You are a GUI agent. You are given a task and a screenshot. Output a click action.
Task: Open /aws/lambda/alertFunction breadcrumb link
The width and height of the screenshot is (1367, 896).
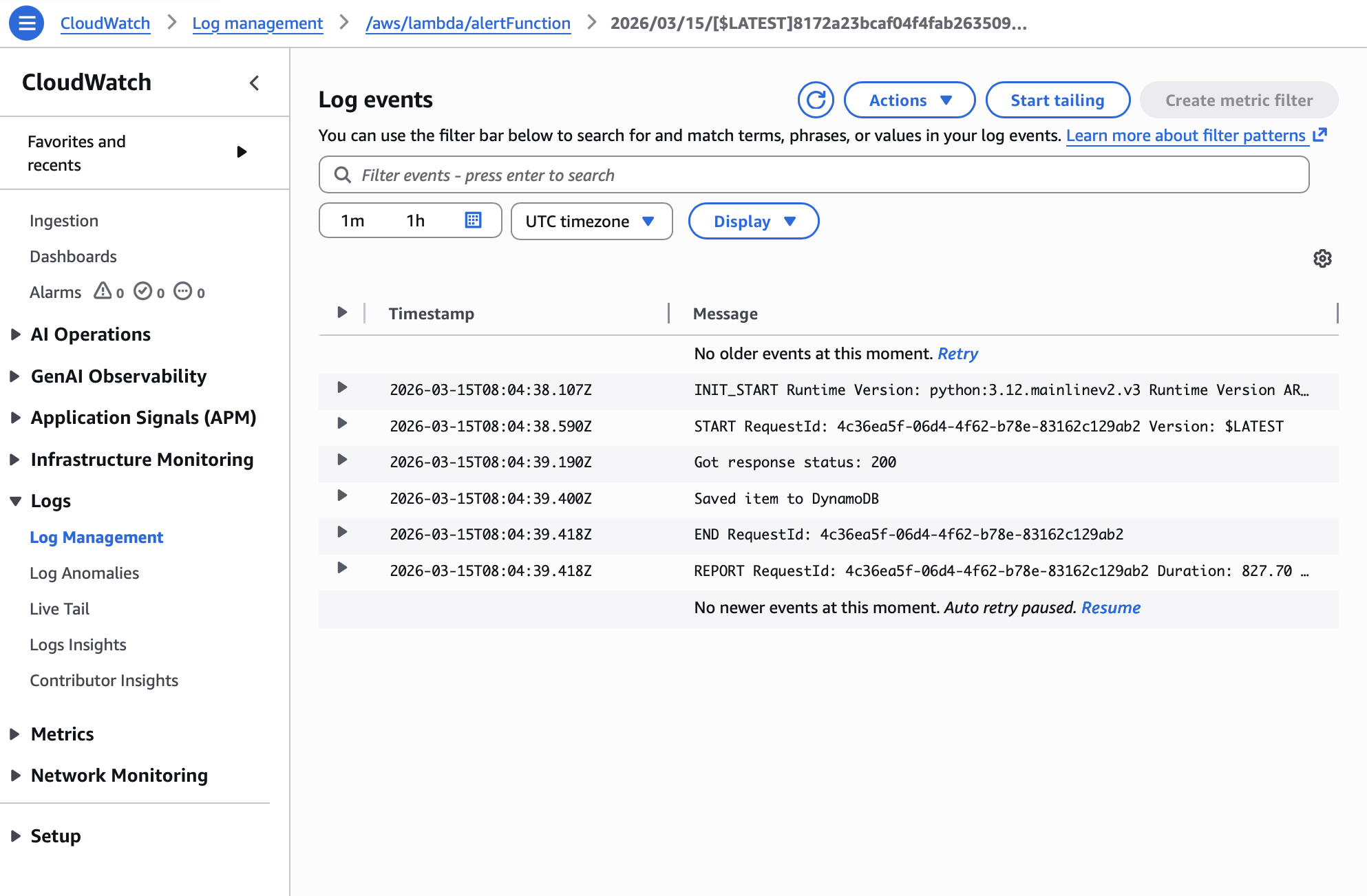click(x=468, y=23)
